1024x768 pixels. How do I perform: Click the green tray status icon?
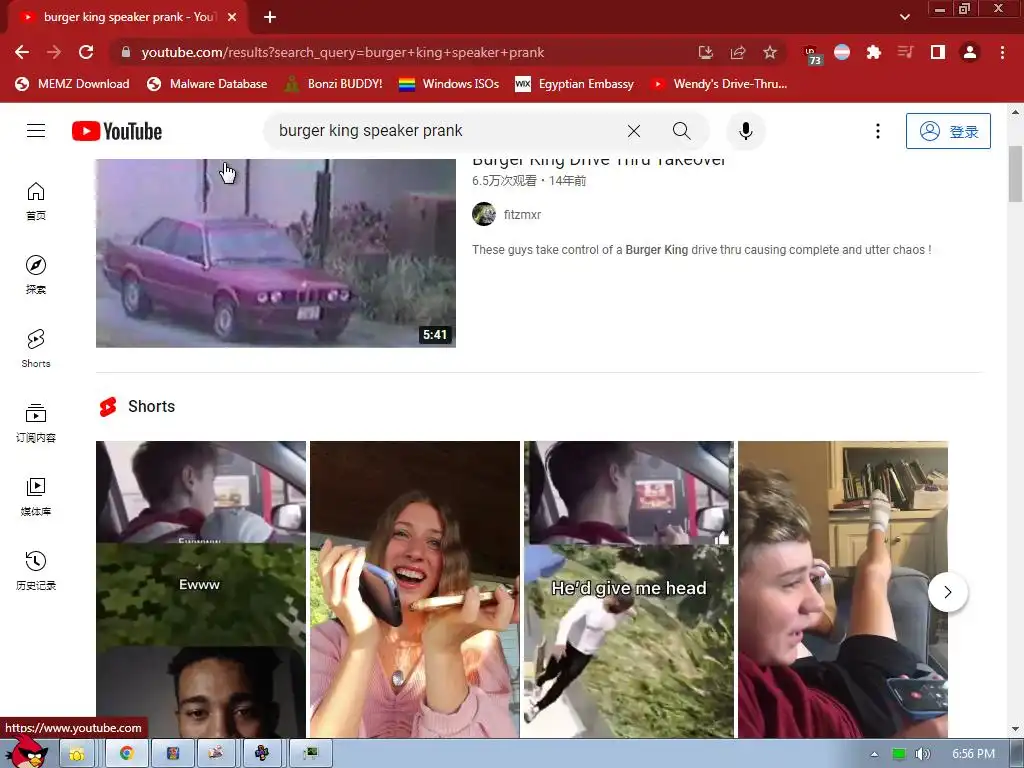coord(899,754)
